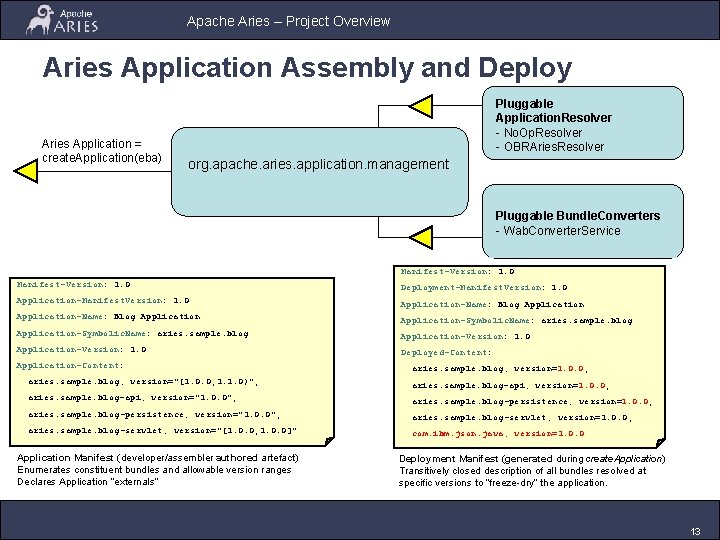Click the red com.ibm.json.java line

(498, 433)
